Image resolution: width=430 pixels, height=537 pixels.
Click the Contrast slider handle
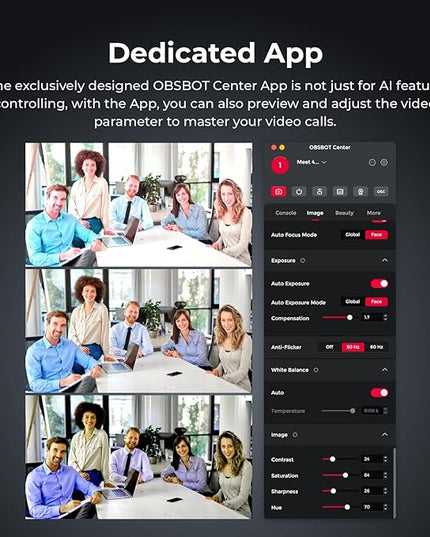(332, 459)
